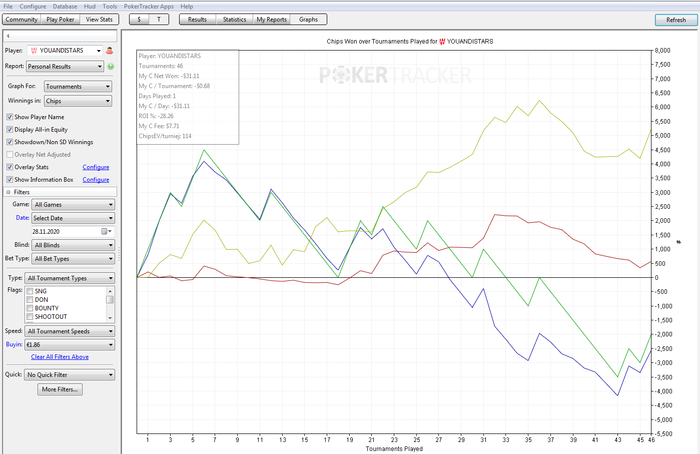Open the Game filter dropdown

click(73, 204)
